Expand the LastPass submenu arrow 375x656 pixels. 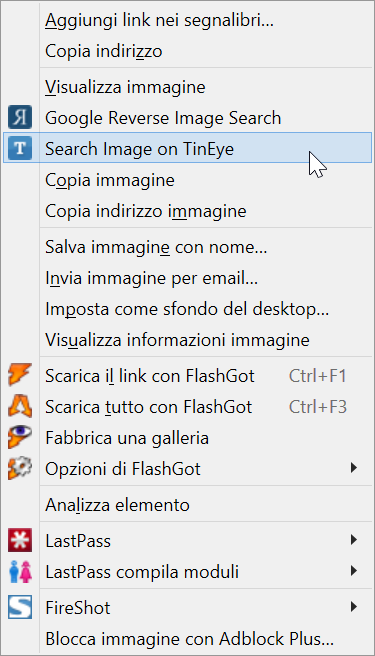pyautogui.click(x=354, y=540)
